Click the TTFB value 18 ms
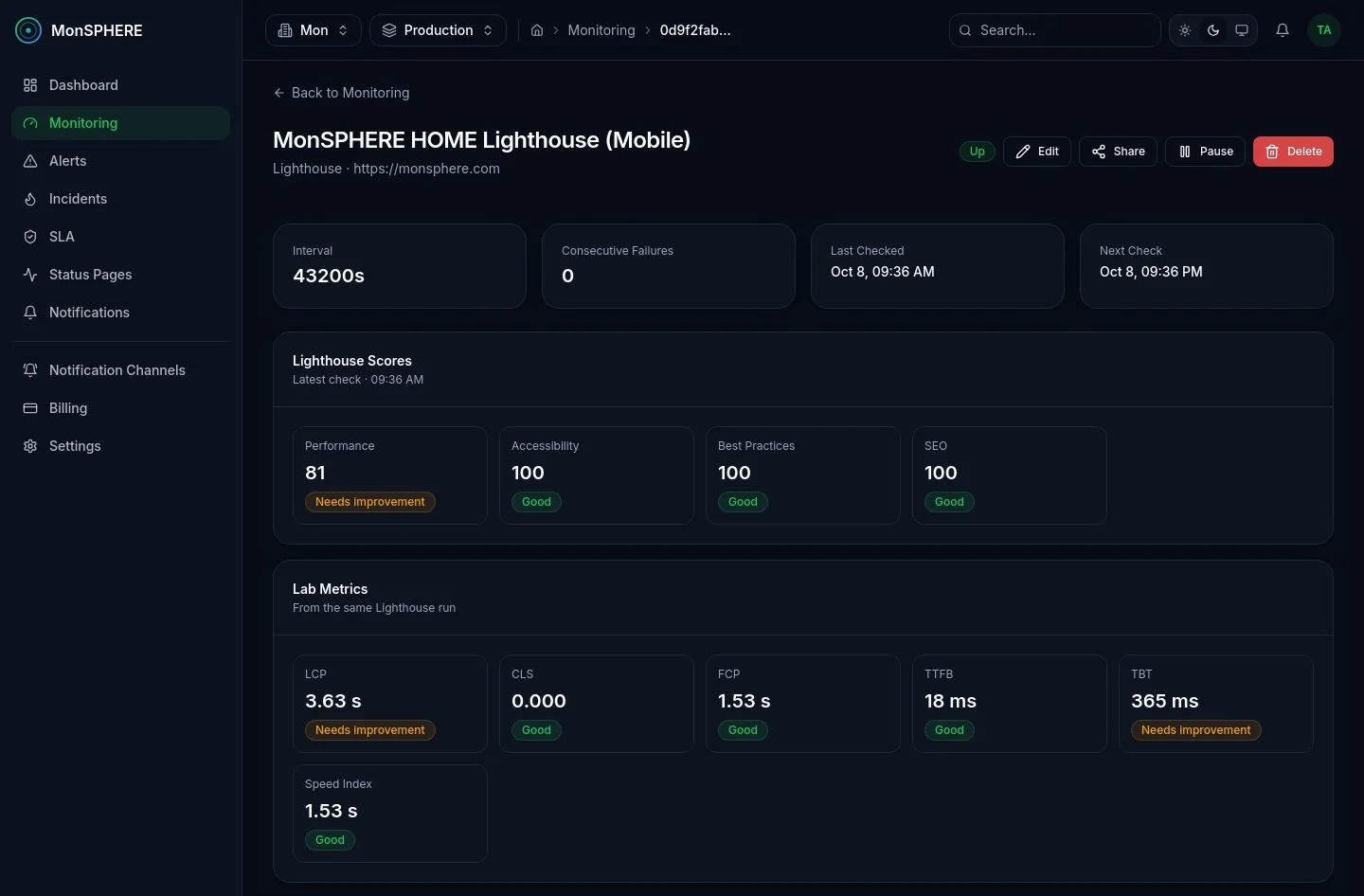The height and width of the screenshot is (896, 1364). coord(950,701)
